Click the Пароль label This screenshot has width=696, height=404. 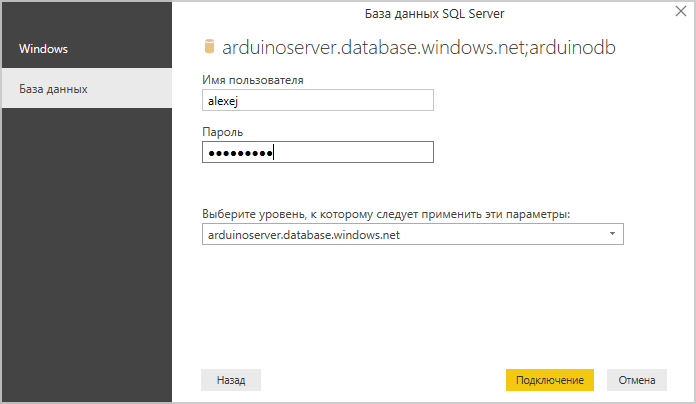point(222,132)
